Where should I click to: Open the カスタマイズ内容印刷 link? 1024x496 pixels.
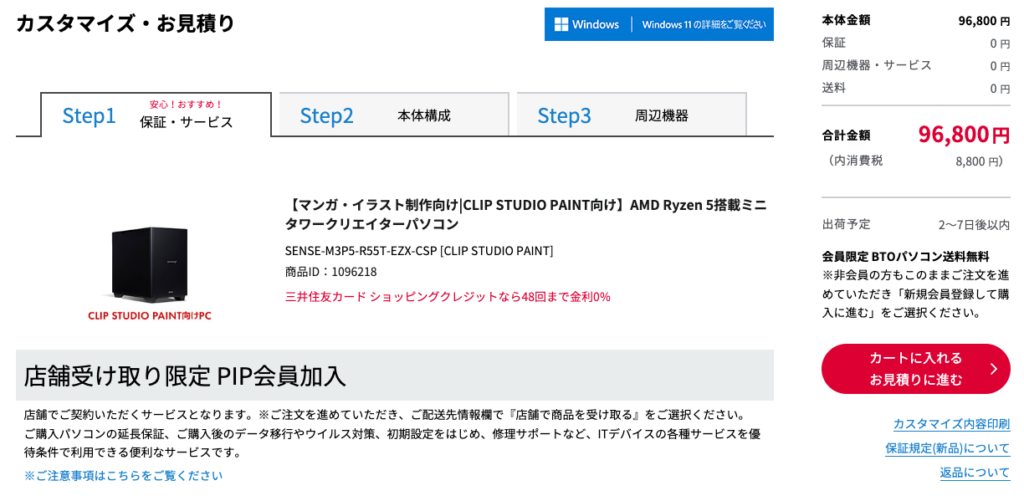(x=950, y=424)
